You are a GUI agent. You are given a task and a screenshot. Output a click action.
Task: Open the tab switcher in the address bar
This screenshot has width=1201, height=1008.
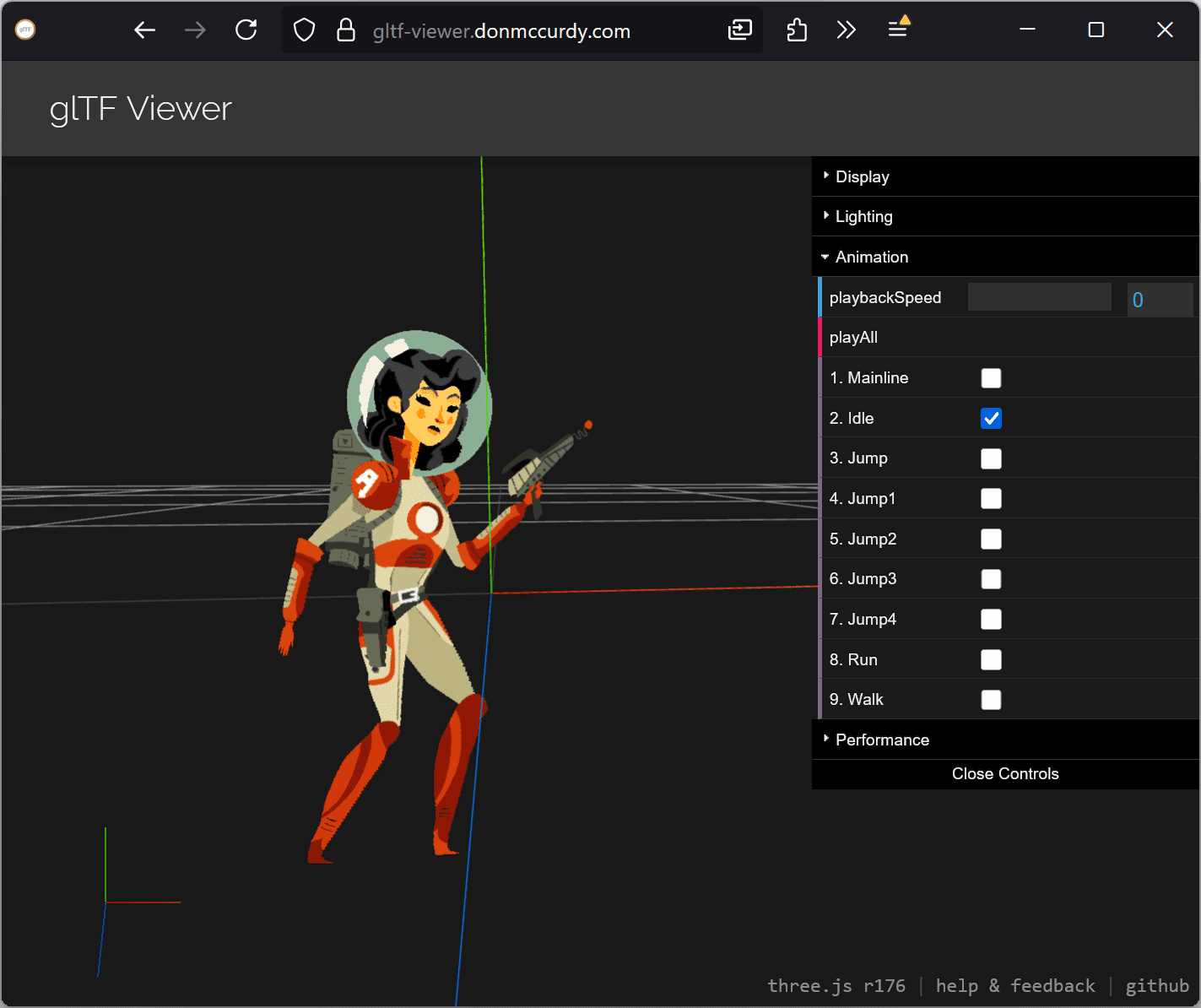coord(740,30)
